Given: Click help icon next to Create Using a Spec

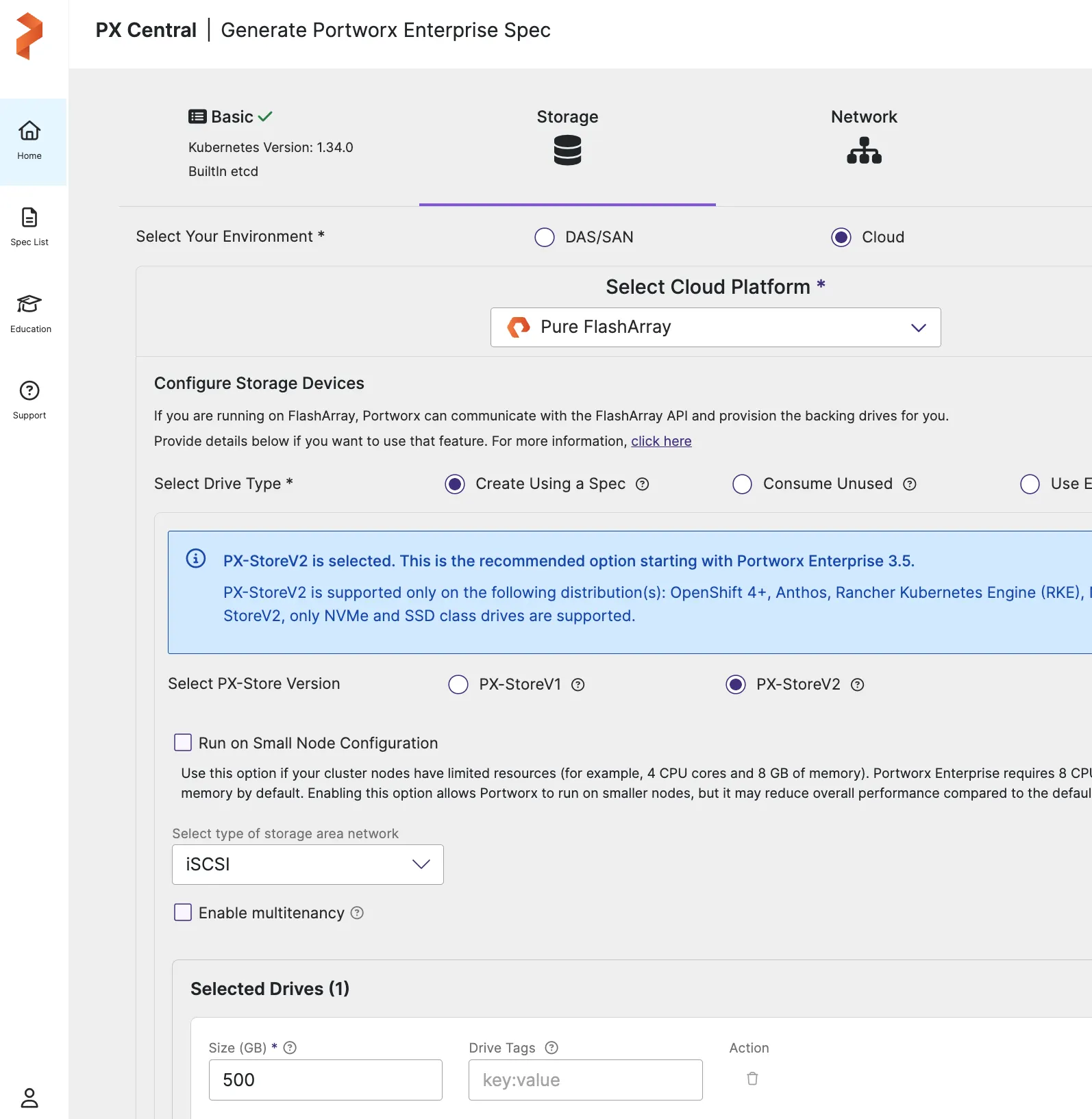Looking at the screenshot, I should click(x=642, y=484).
